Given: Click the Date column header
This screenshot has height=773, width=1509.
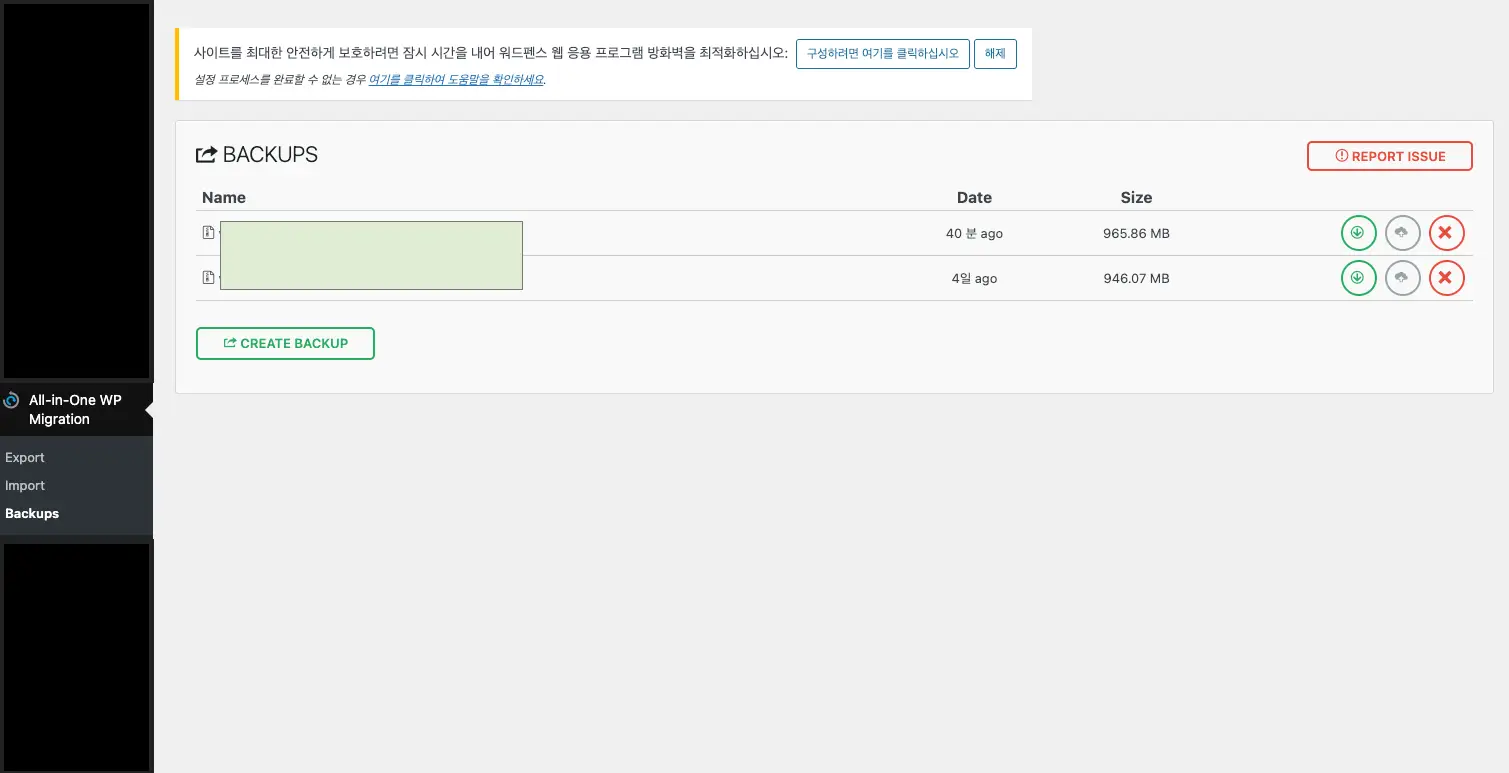Looking at the screenshot, I should (974, 197).
